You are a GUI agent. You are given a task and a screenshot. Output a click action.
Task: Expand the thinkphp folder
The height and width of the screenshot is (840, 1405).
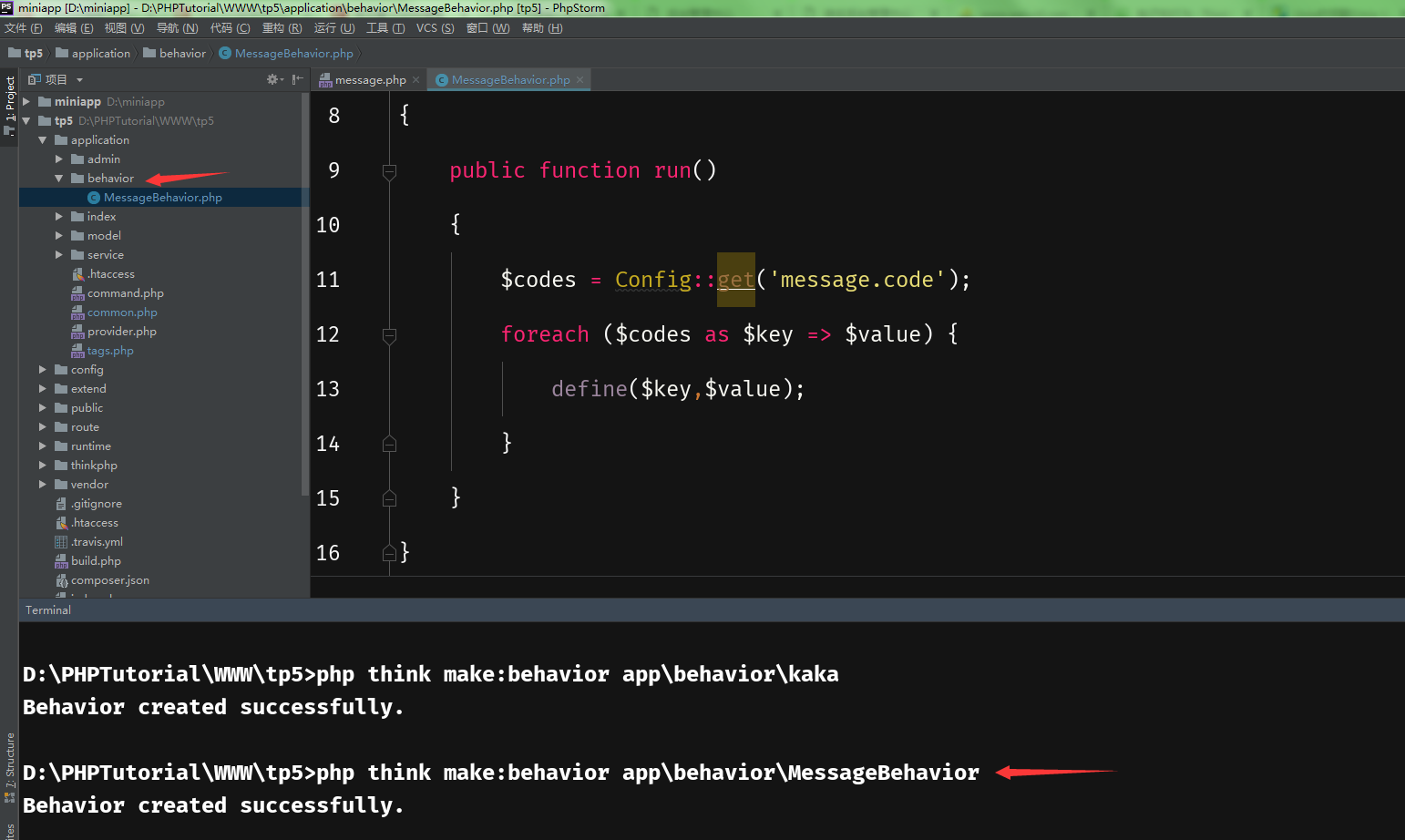click(43, 465)
